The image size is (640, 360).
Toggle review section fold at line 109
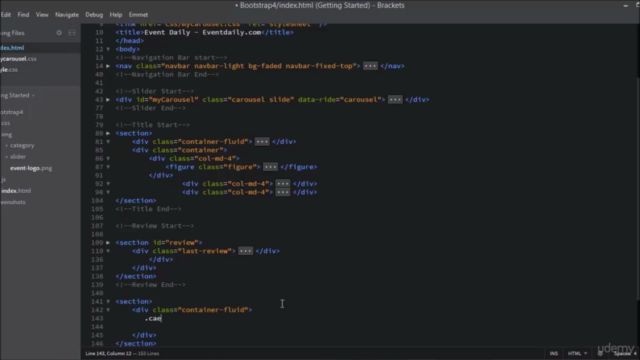[x=108, y=242]
